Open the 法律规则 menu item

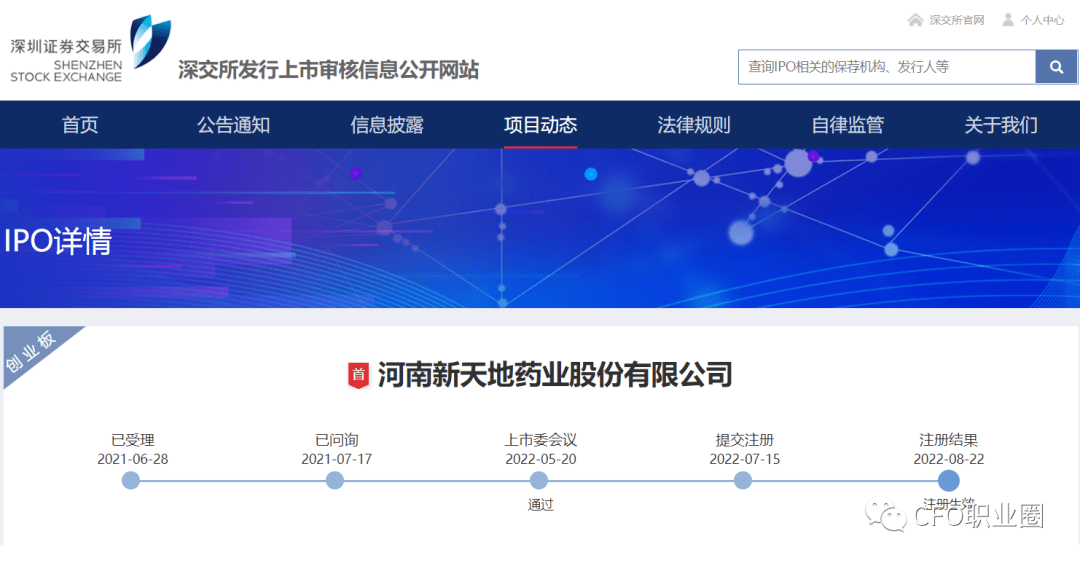(694, 125)
